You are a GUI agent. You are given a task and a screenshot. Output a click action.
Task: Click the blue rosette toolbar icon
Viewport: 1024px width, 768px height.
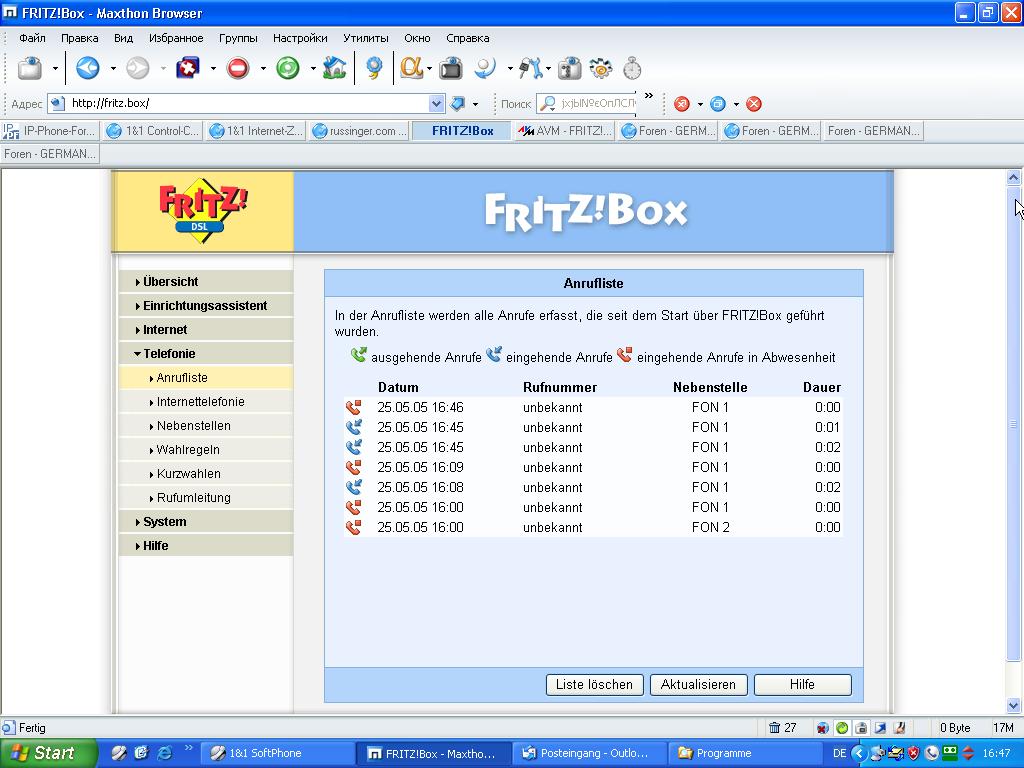pos(374,68)
